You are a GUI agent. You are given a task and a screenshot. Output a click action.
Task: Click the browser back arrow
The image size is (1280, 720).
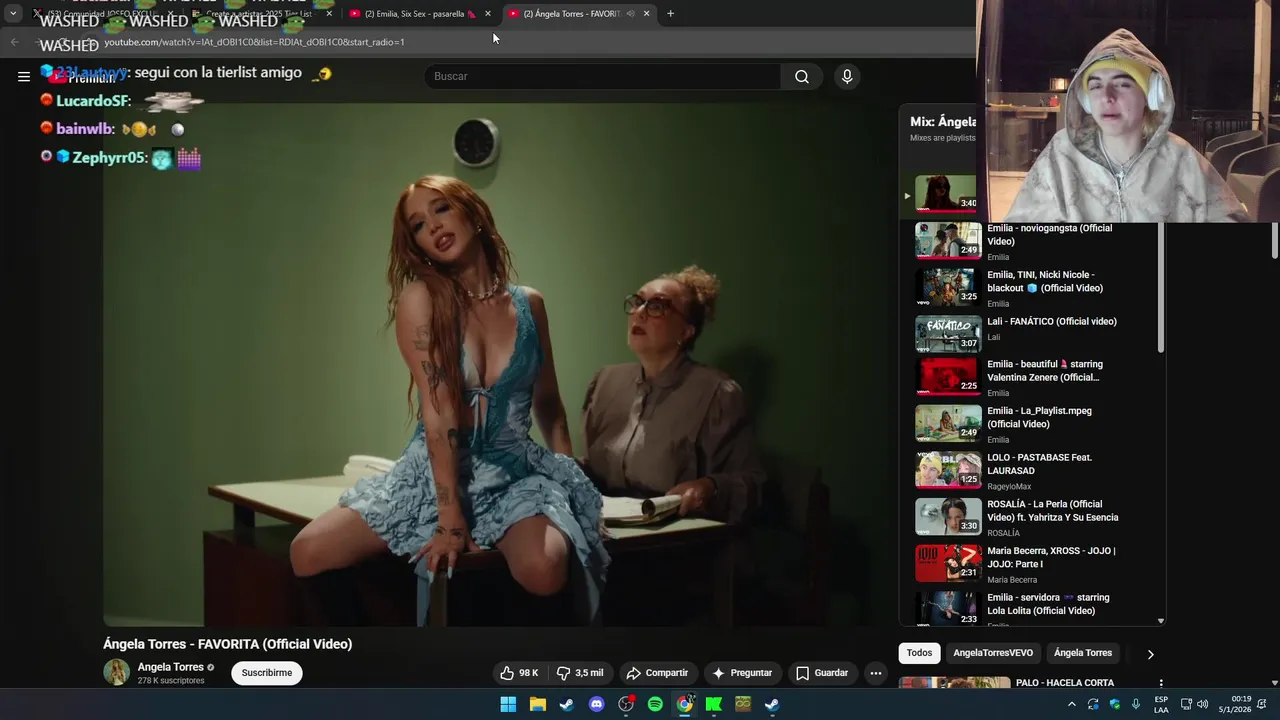[x=14, y=42]
